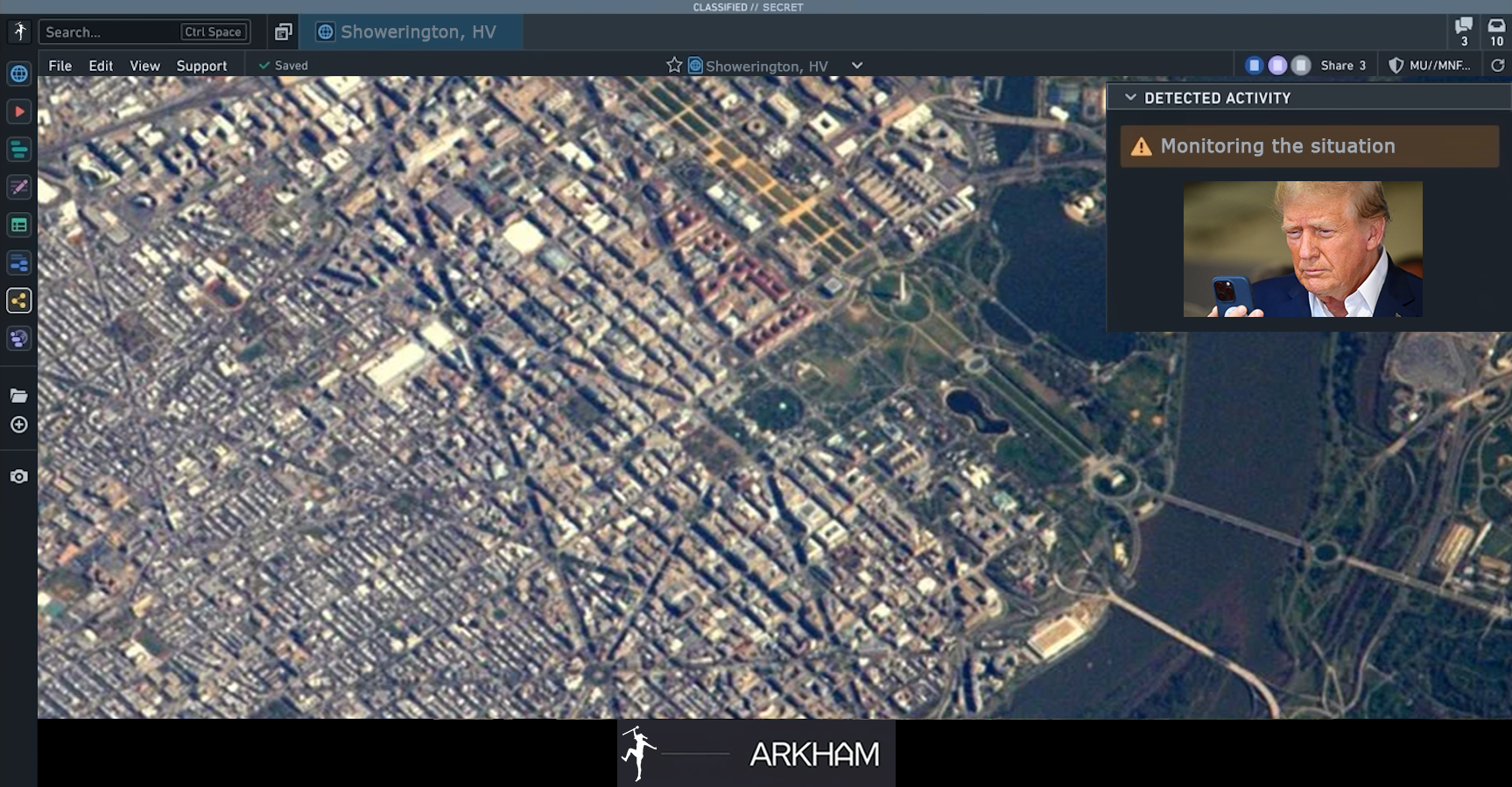Click the purple collaborator avatar
Viewport: 1512px width, 787px height.
[1277, 66]
